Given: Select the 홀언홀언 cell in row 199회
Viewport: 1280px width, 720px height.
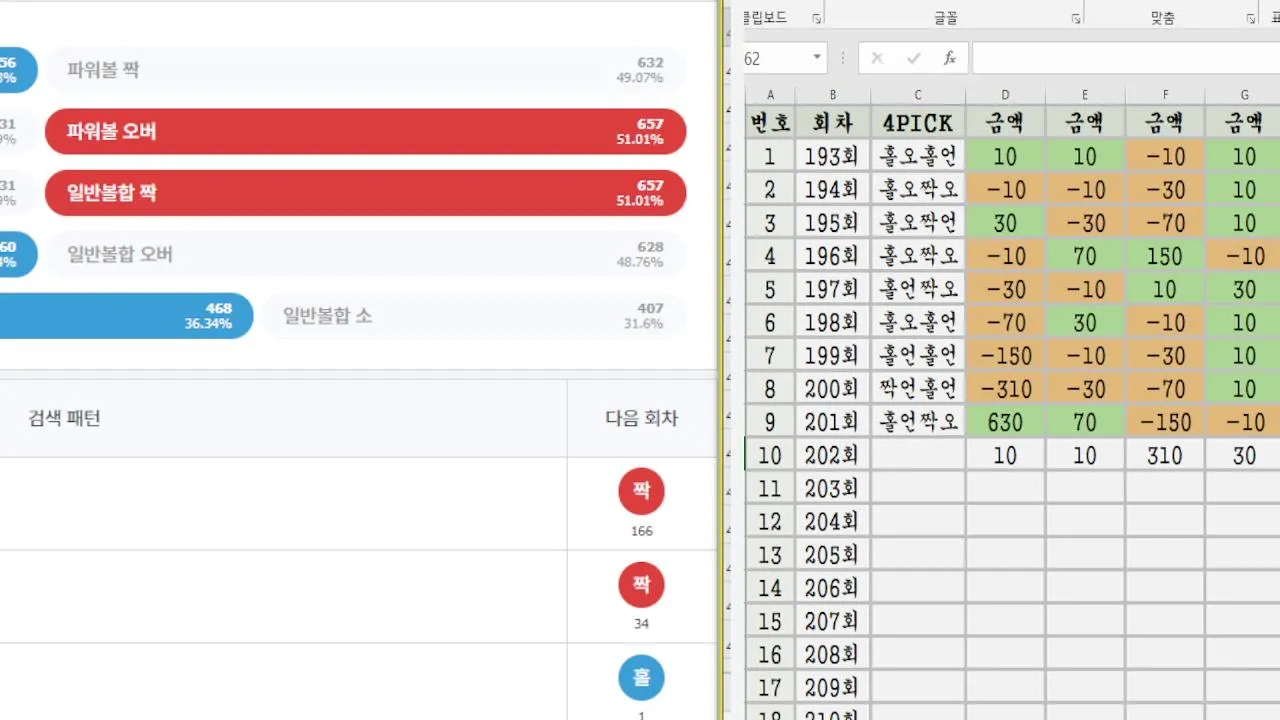Looking at the screenshot, I should 918,355.
